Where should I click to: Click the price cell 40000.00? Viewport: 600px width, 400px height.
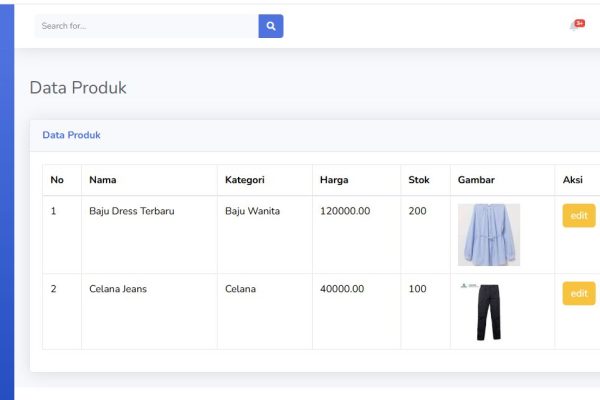pyautogui.click(x=342, y=289)
